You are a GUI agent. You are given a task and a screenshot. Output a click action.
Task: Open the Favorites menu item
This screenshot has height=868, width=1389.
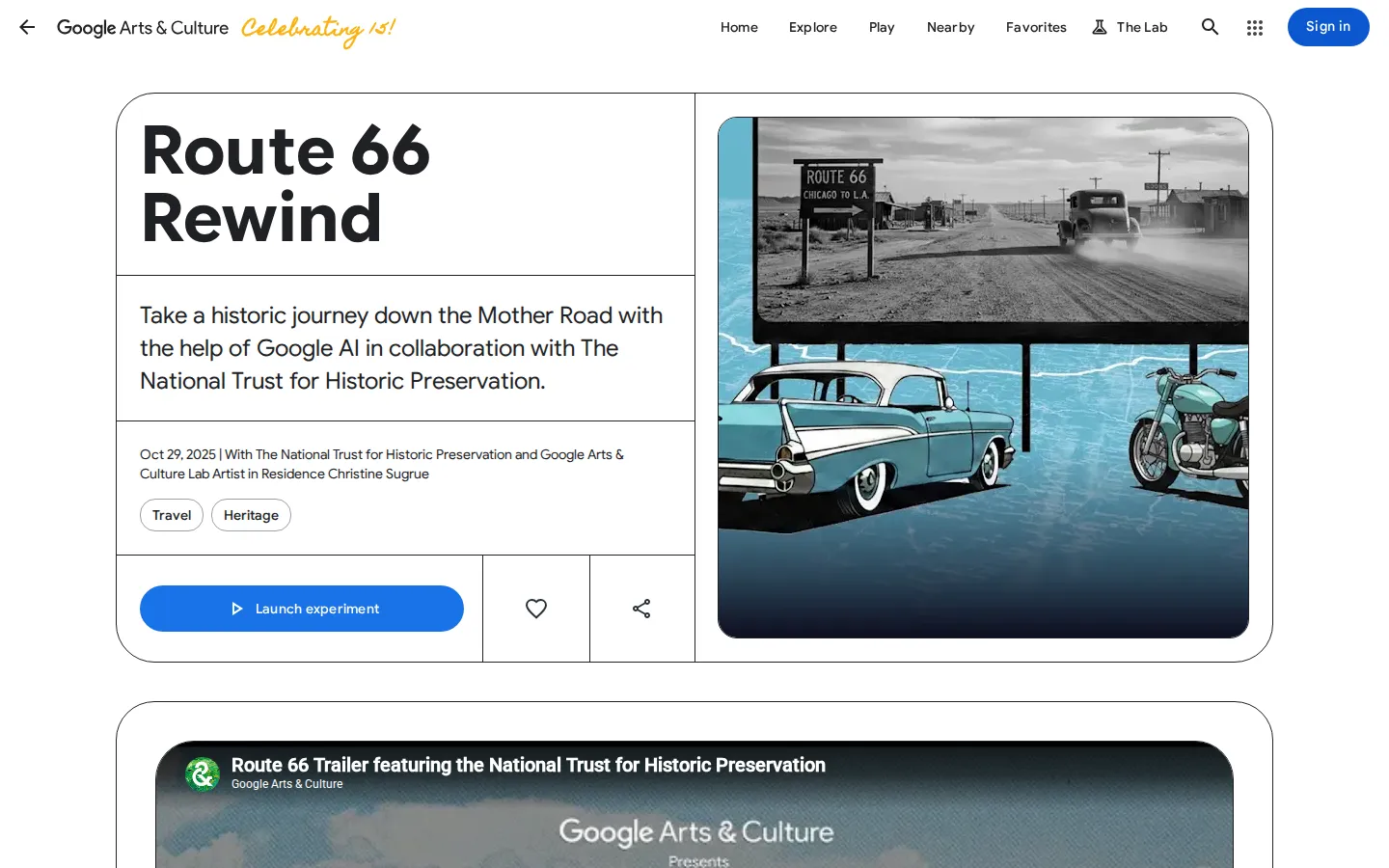pyautogui.click(x=1036, y=27)
